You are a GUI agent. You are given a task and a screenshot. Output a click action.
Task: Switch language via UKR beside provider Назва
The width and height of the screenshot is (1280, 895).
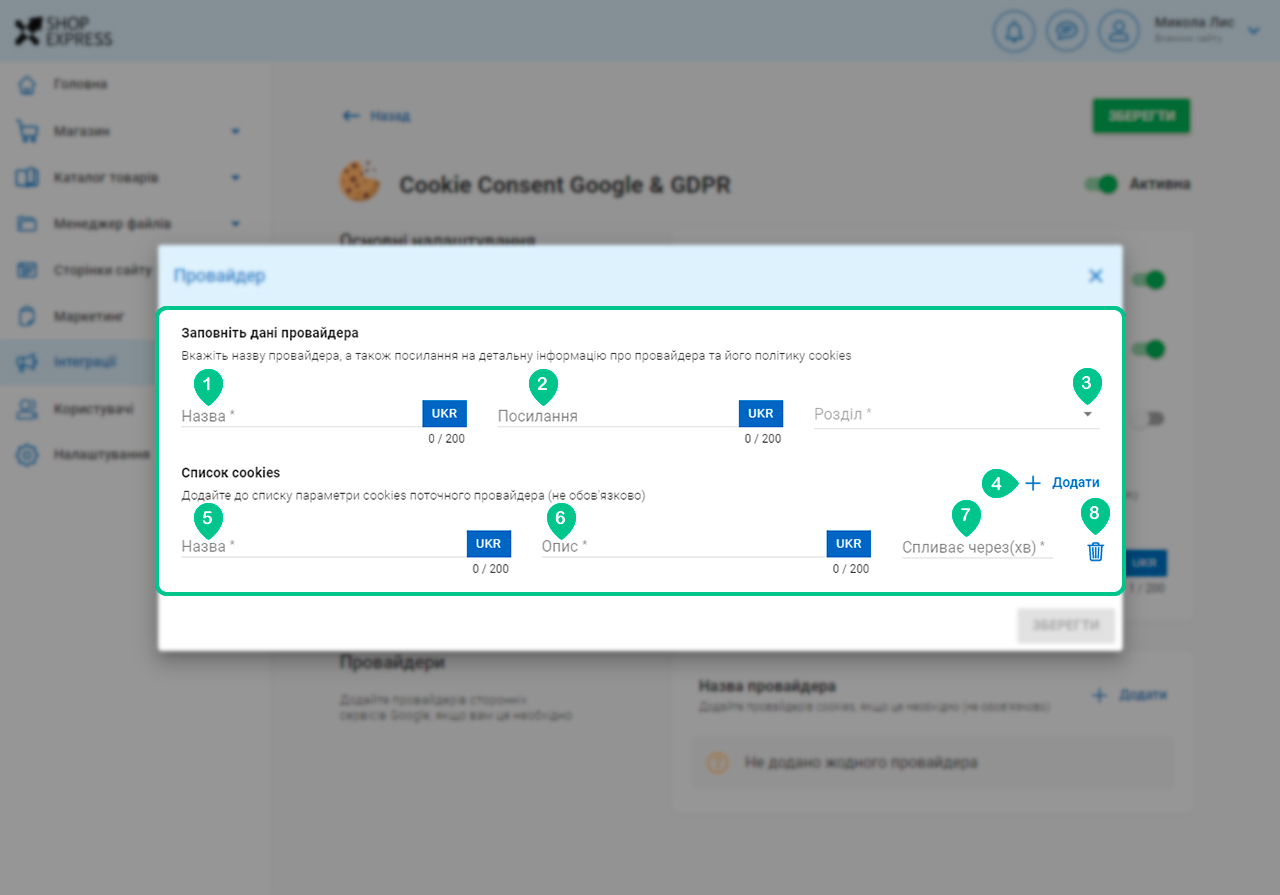(x=444, y=413)
